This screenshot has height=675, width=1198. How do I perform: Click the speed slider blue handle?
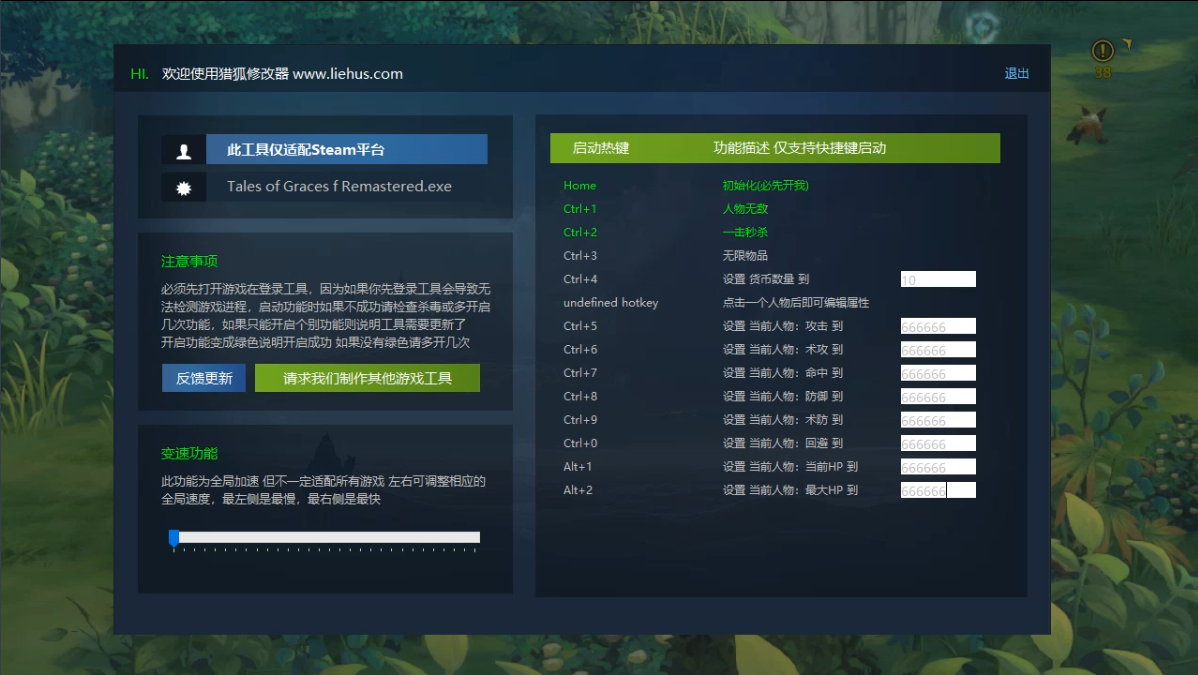pos(173,538)
